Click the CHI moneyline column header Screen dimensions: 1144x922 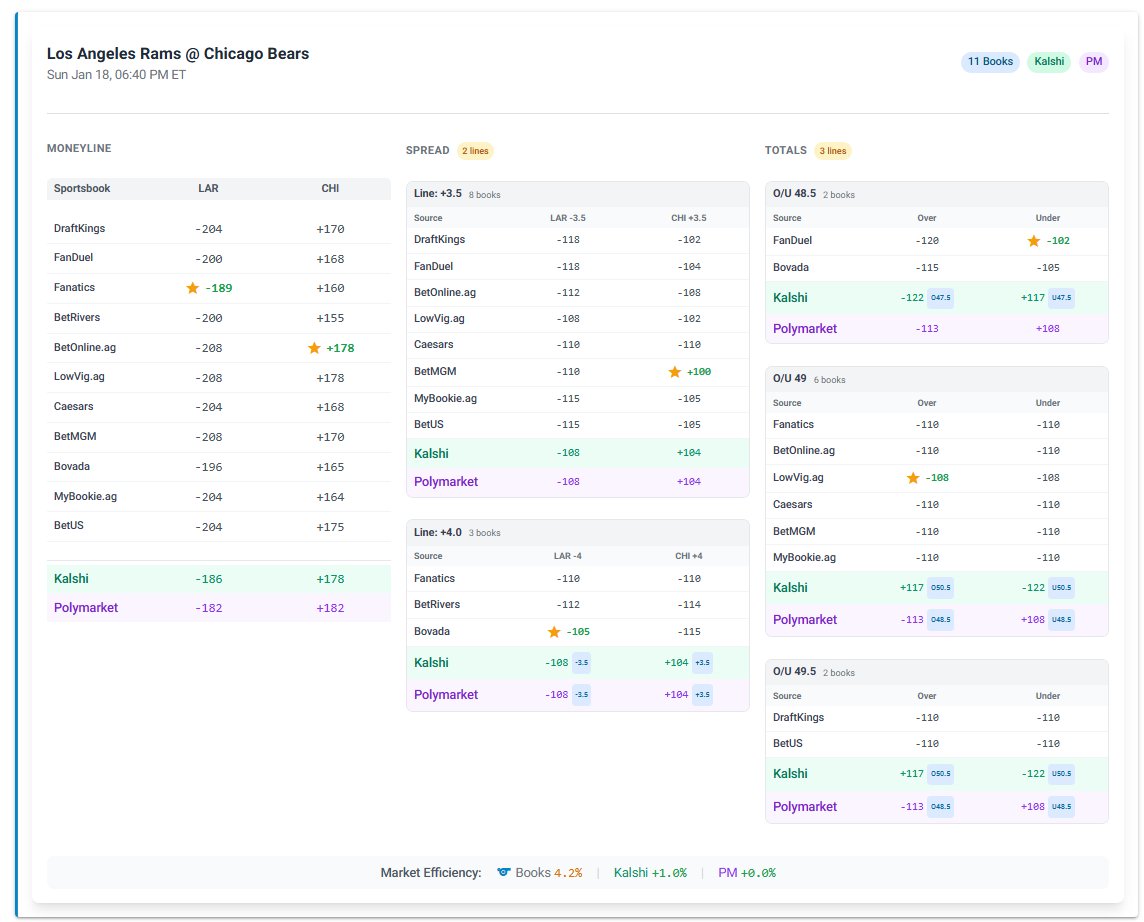[x=331, y=188]
